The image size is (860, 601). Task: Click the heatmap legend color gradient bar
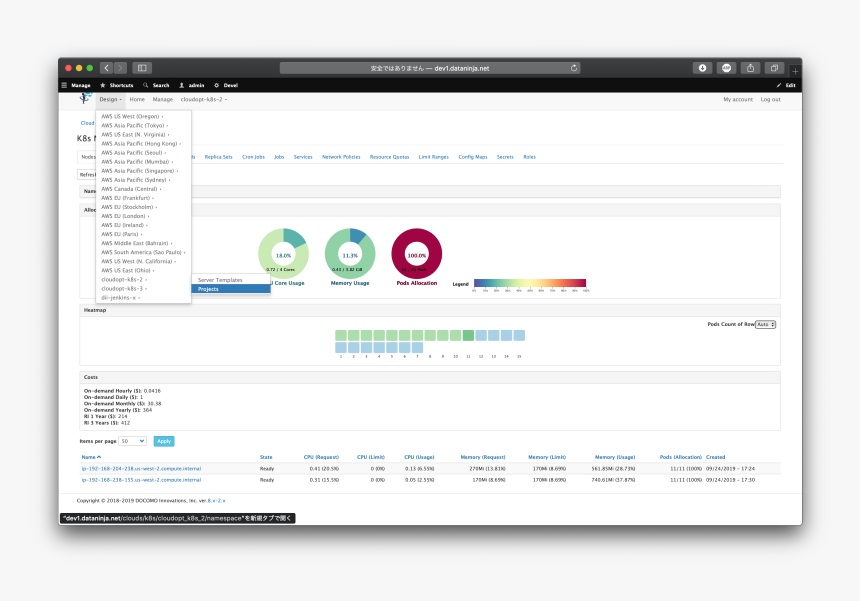[530, 283]
